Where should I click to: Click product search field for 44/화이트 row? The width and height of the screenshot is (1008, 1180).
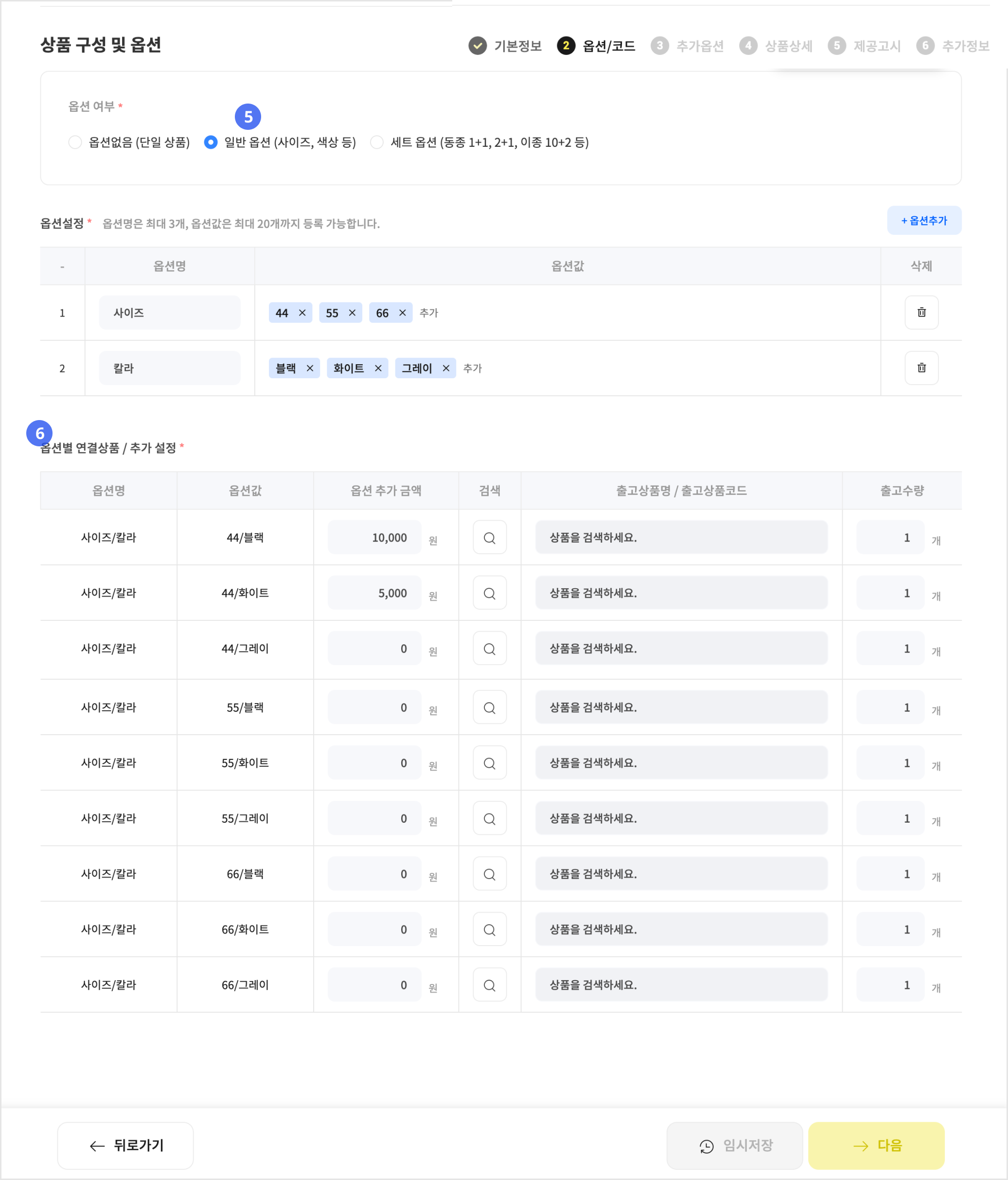tap(681, 593)
